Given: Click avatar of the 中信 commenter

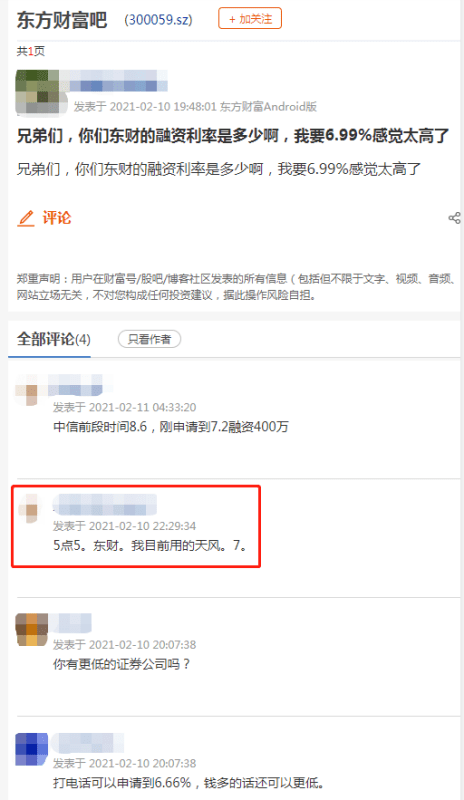Looking at the screenshot, I should (x=28, y=390).
